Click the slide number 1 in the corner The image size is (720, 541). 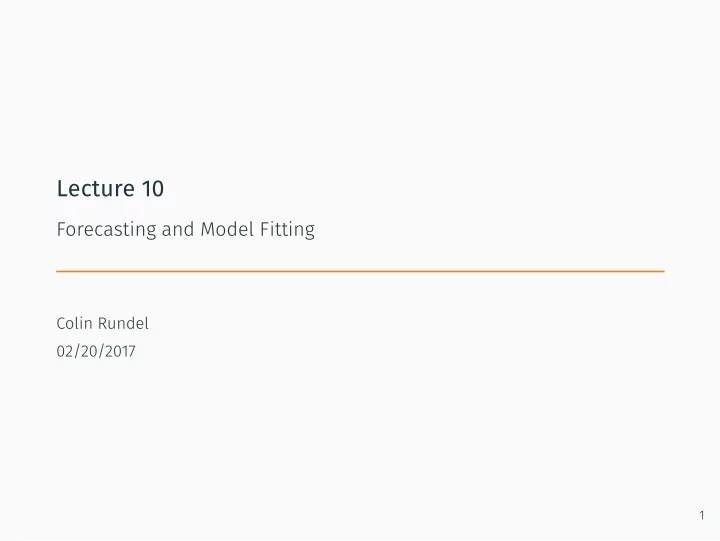click(x=702, y=515)
